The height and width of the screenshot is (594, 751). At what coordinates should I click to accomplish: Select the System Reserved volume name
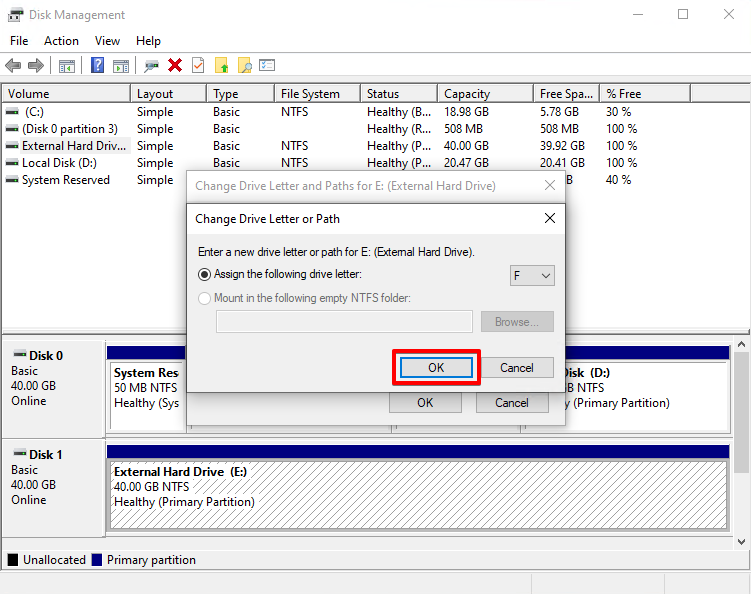tap(66, 180)
